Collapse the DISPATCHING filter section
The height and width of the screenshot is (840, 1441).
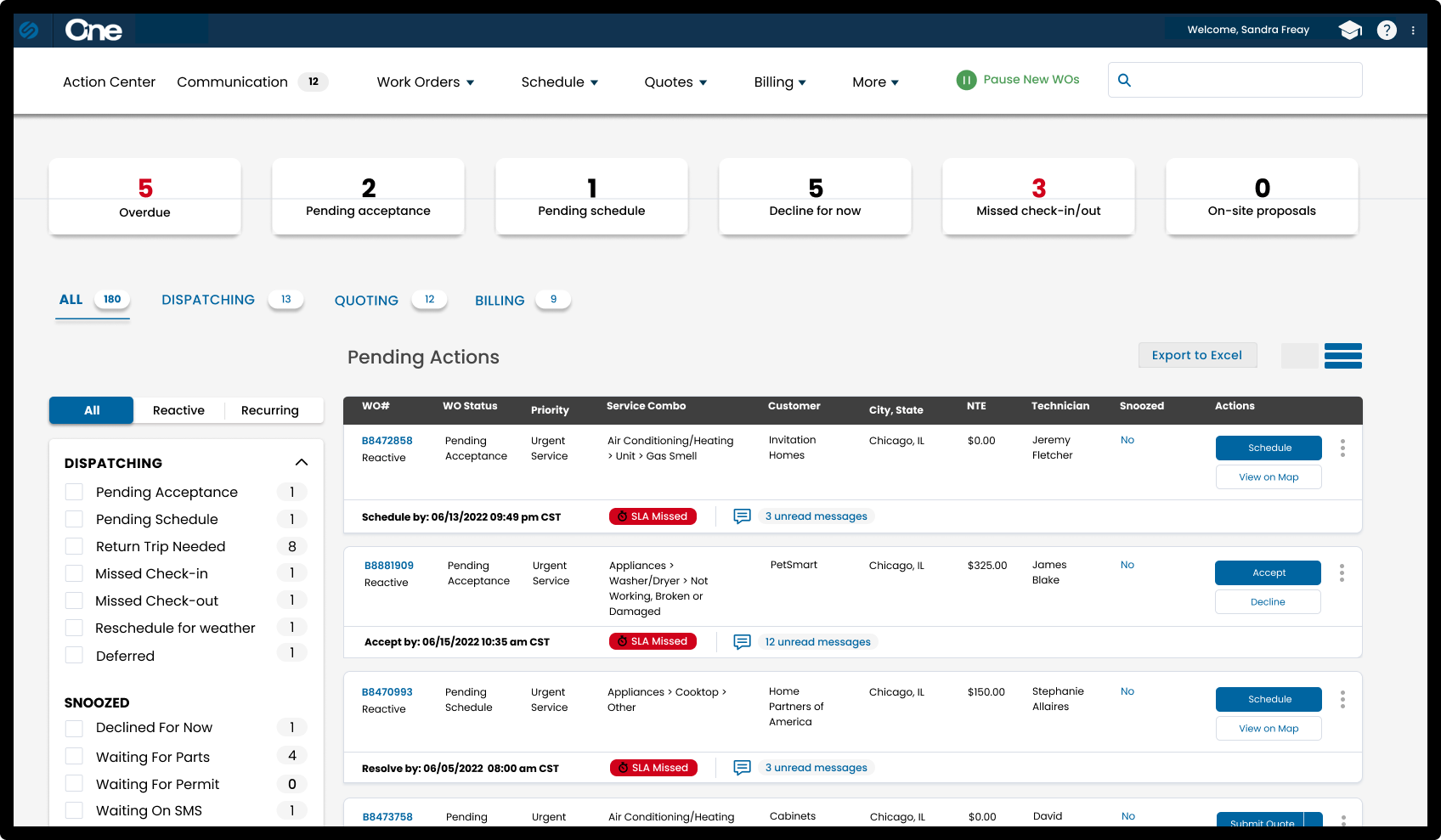coord(302,462)
